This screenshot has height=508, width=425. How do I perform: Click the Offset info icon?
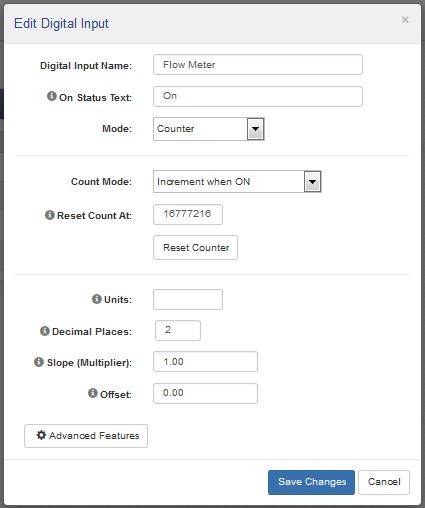point(93,393)
